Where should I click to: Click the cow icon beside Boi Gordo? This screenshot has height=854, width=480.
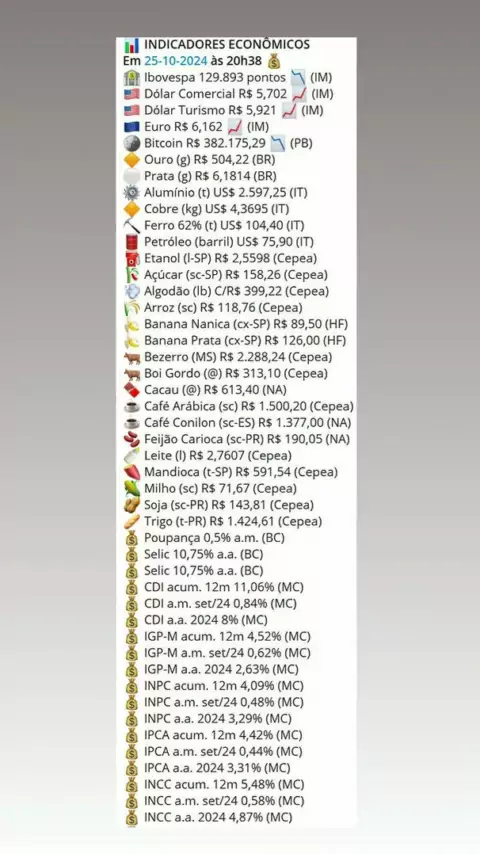pyautogui.click(x=131, y=374)
